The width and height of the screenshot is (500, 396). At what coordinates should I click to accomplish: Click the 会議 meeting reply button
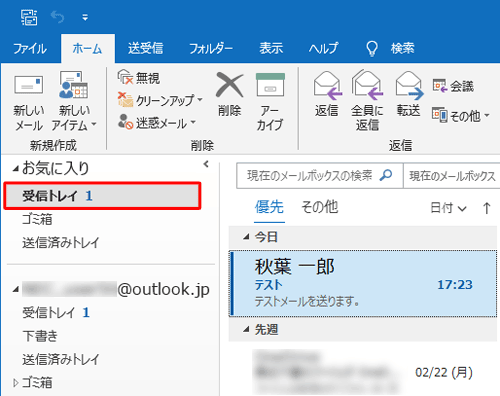point(453,86)
